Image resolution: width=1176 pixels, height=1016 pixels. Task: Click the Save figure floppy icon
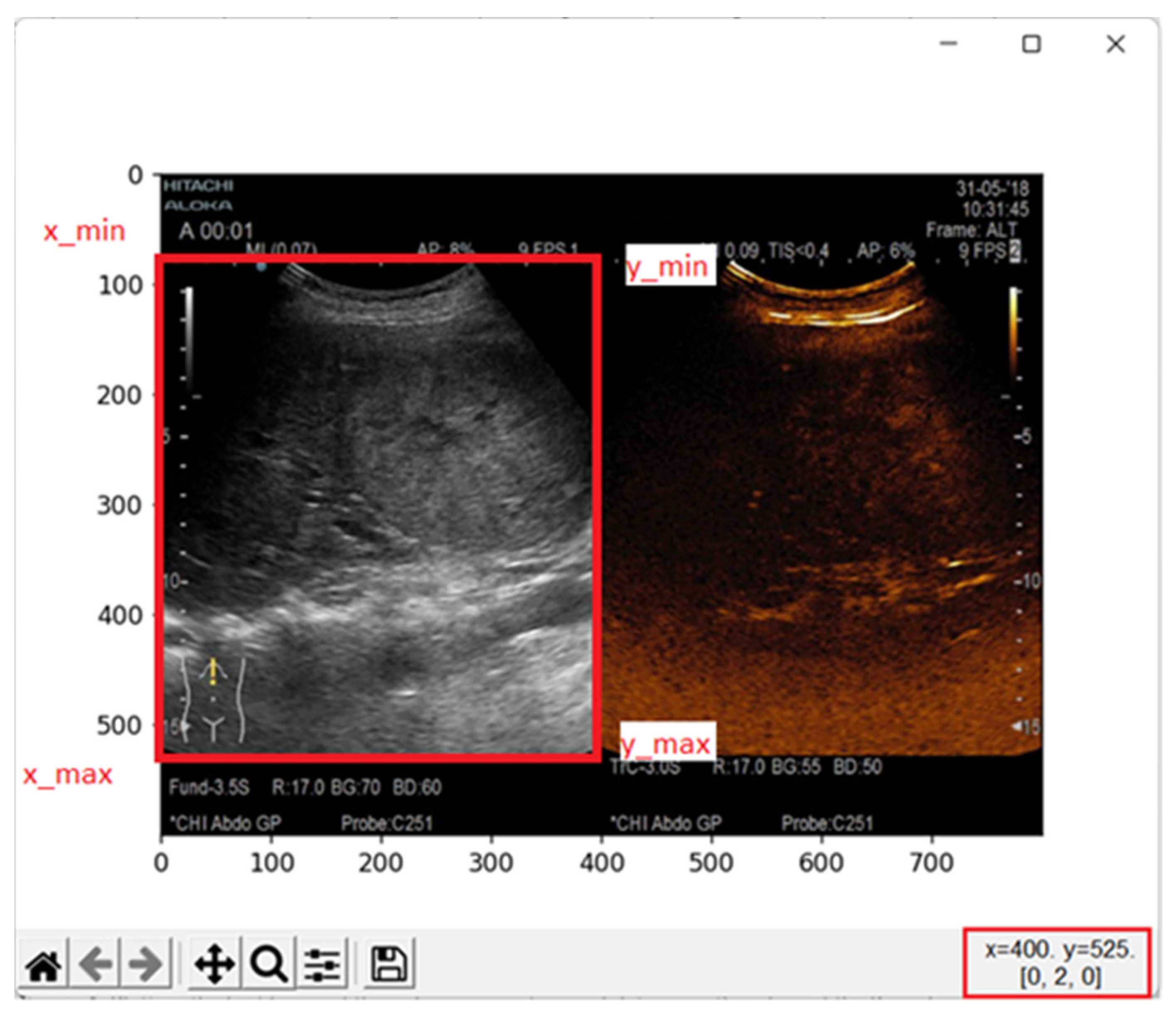[389, 964]
